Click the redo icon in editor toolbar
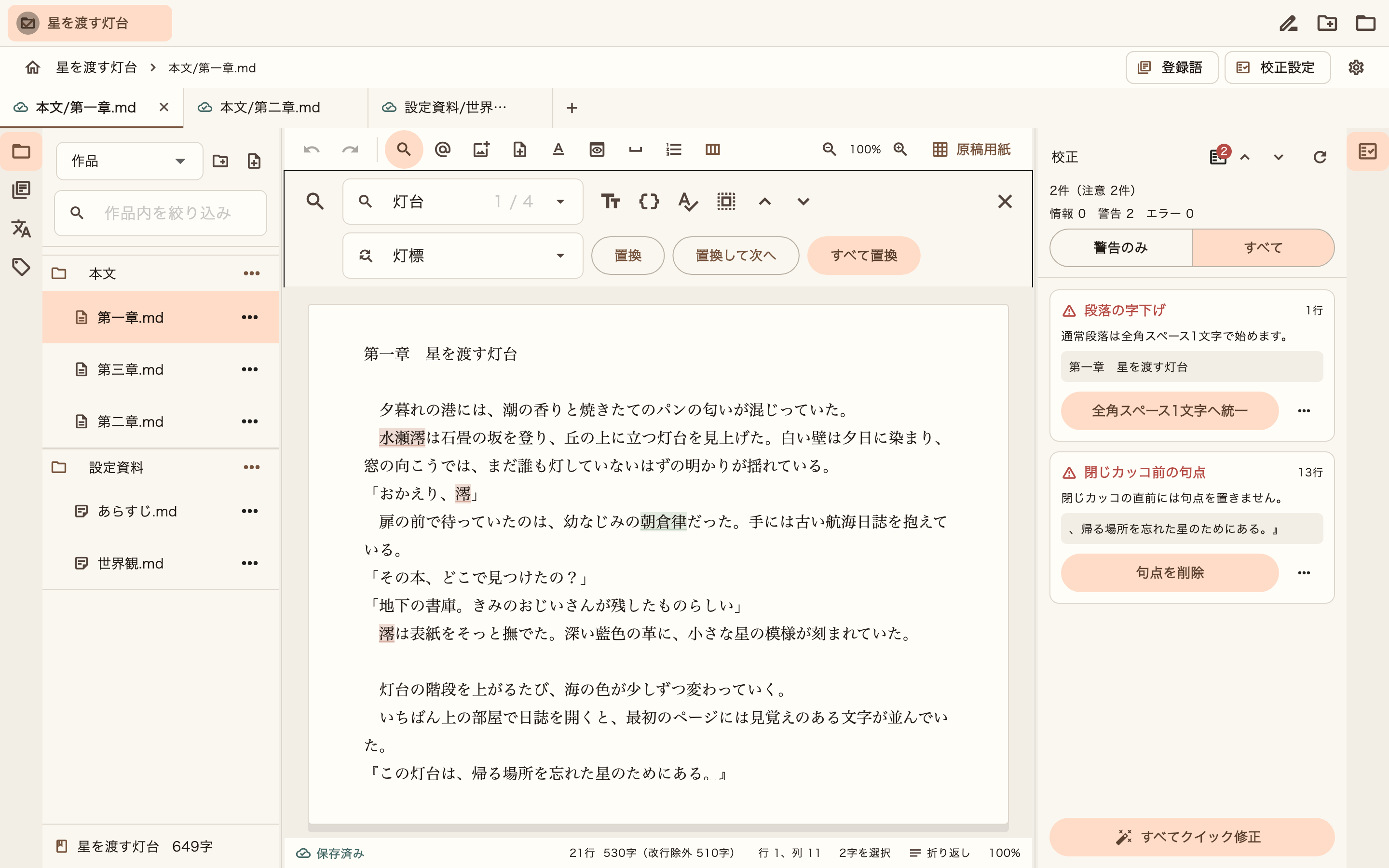Image resolution: width=1389 pixels, height=868 pixels. [x=350, y=150]
